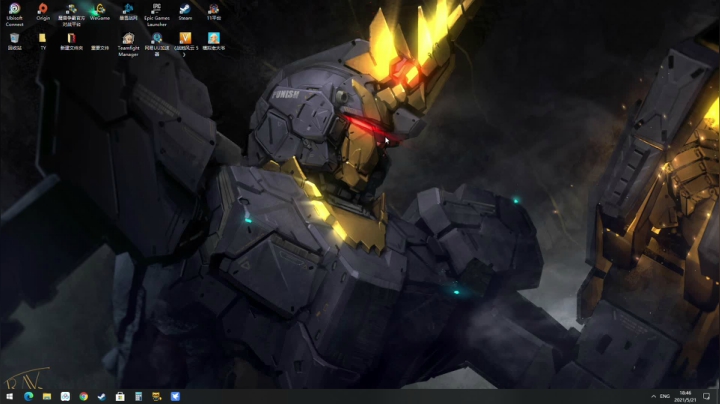
Task: Open the clock and date flyout
Action: 685,396
